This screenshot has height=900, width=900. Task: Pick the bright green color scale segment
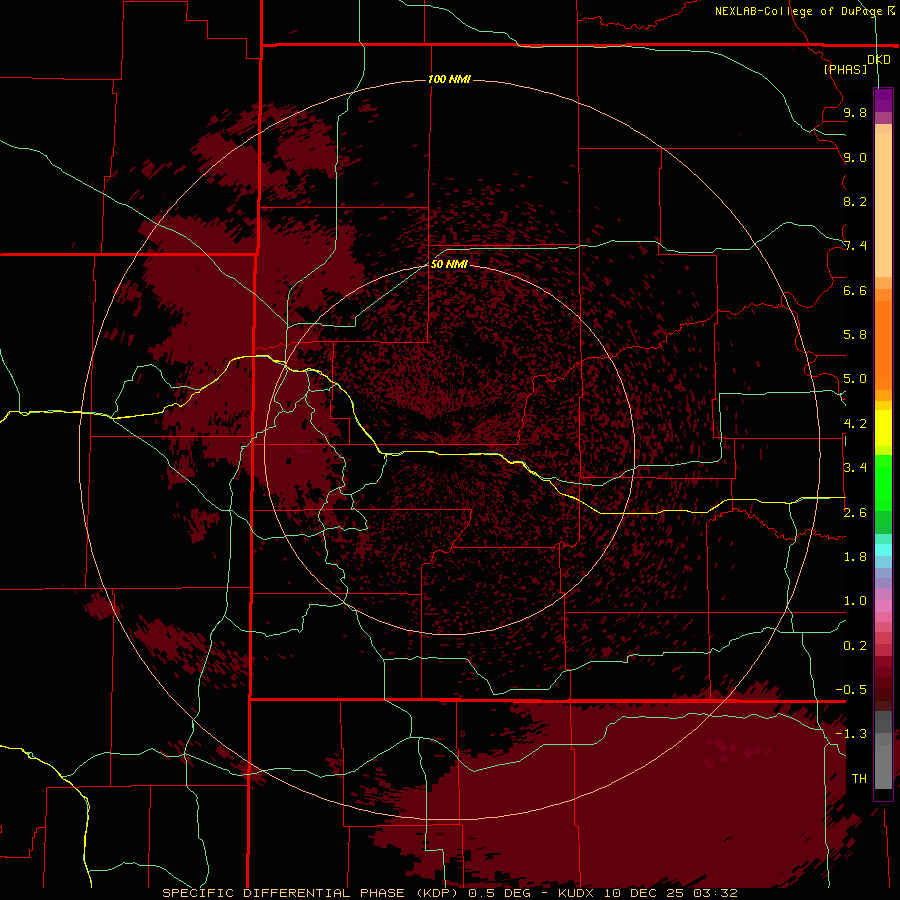coord(883,483)
